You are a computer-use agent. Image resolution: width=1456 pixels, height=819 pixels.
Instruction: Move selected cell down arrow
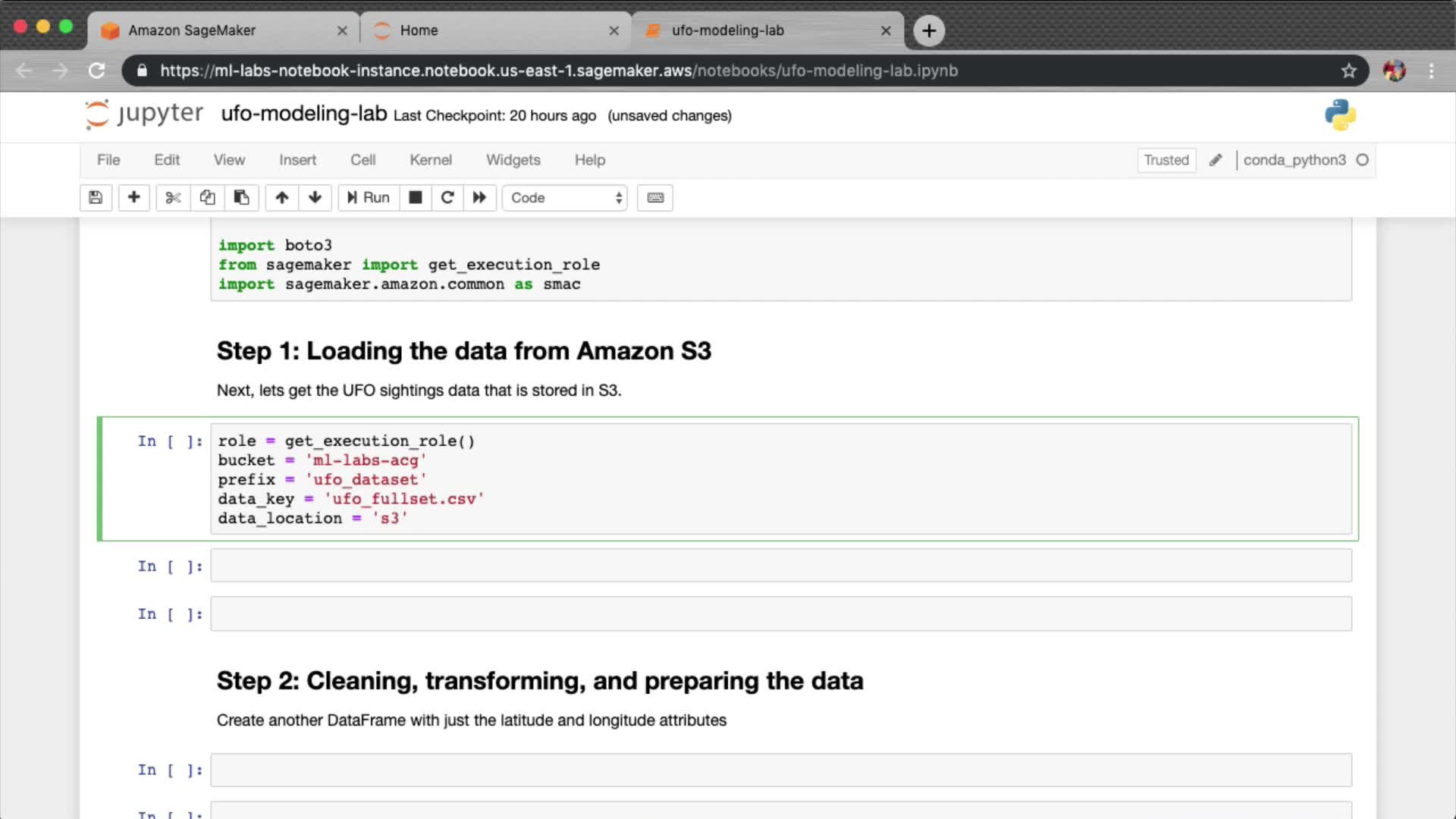click(x=315, y=198)
